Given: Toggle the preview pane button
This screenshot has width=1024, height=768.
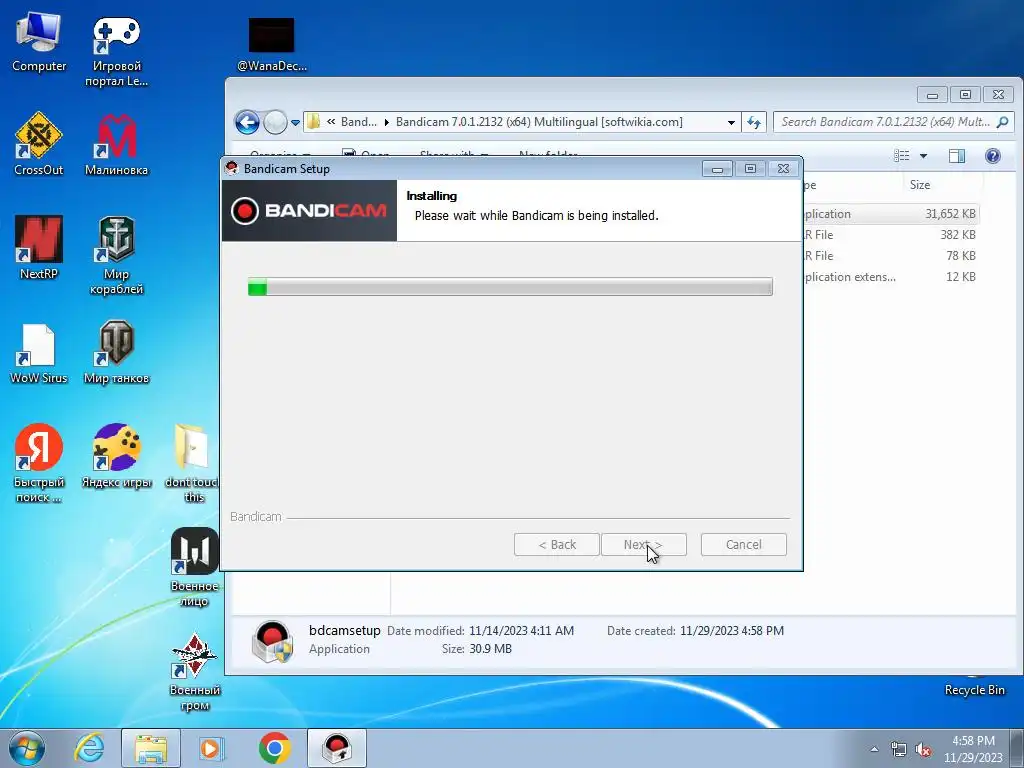Looking at the screenshot, I should pos(957,155).
